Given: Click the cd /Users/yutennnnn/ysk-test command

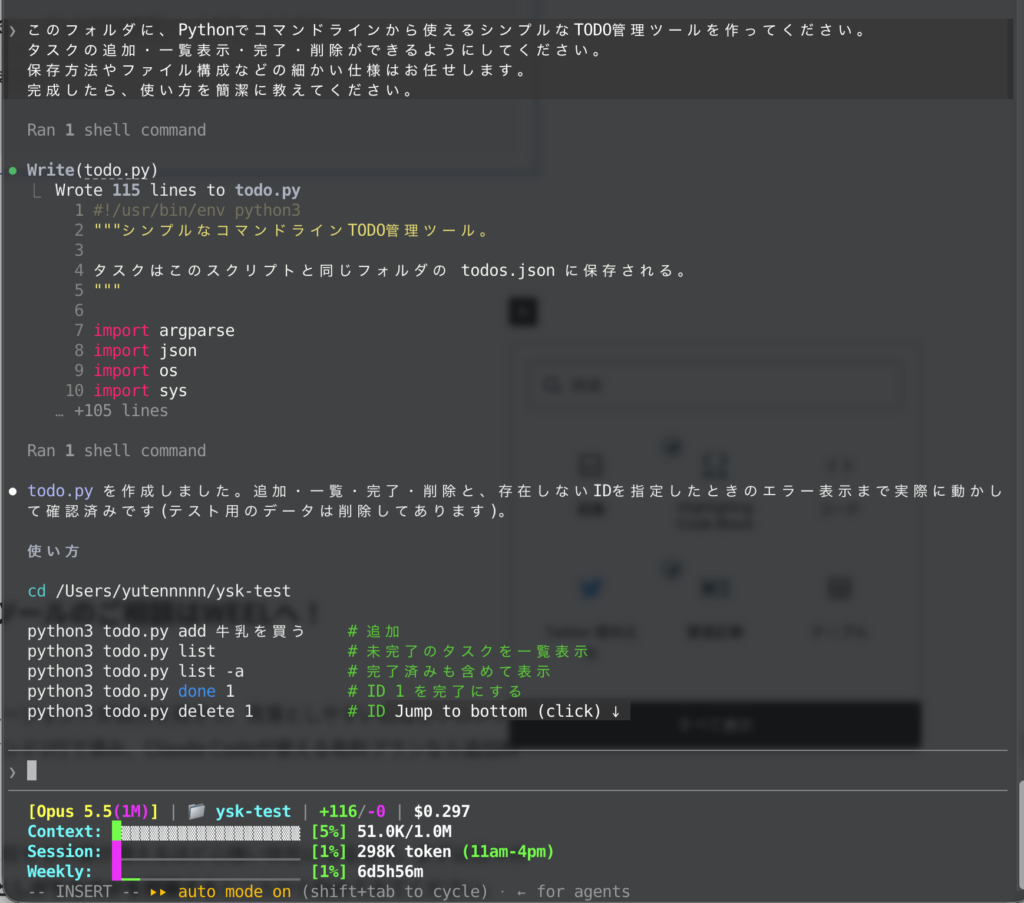Looking at the screenshot, I should (159, 592).
